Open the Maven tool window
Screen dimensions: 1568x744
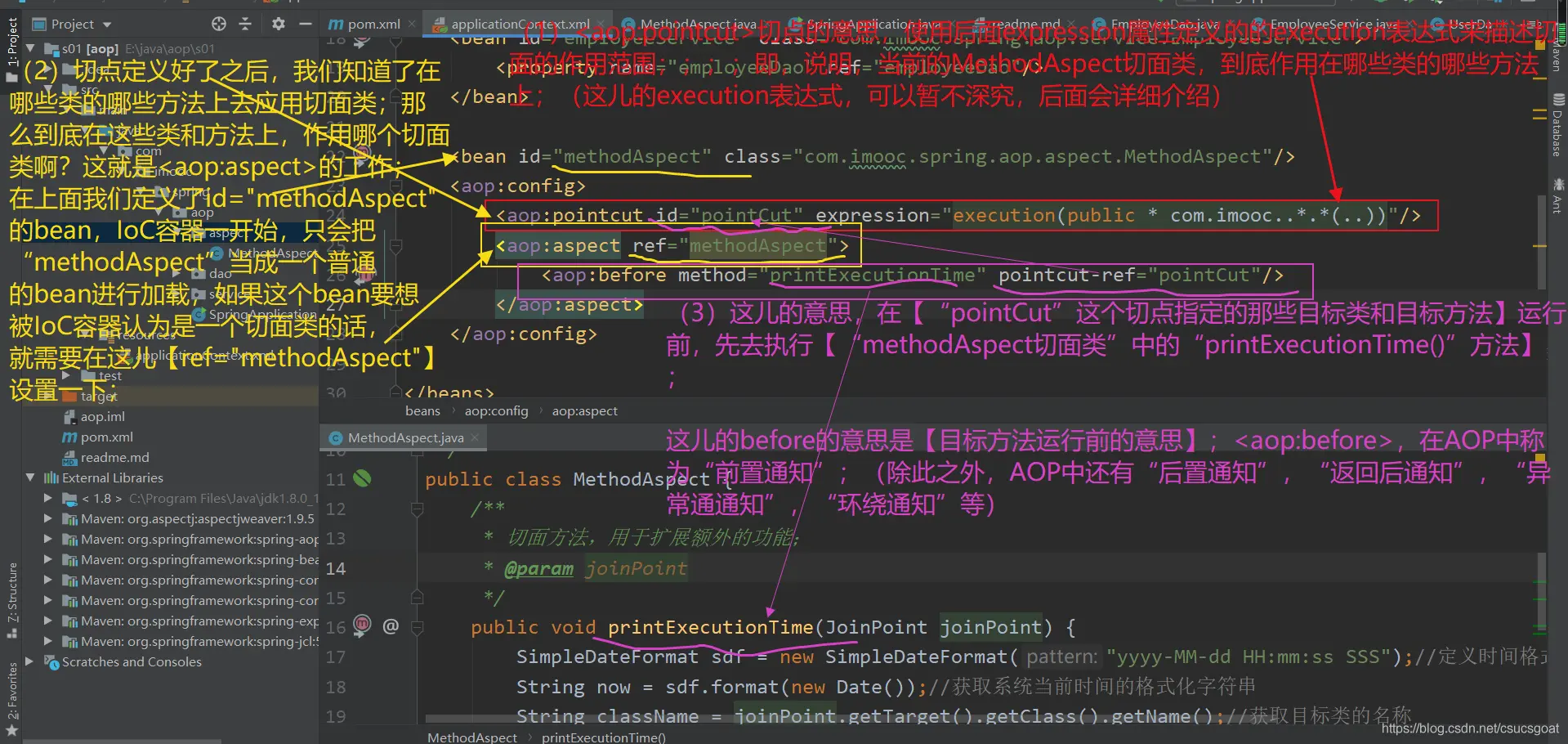(x=1557, y=54)
